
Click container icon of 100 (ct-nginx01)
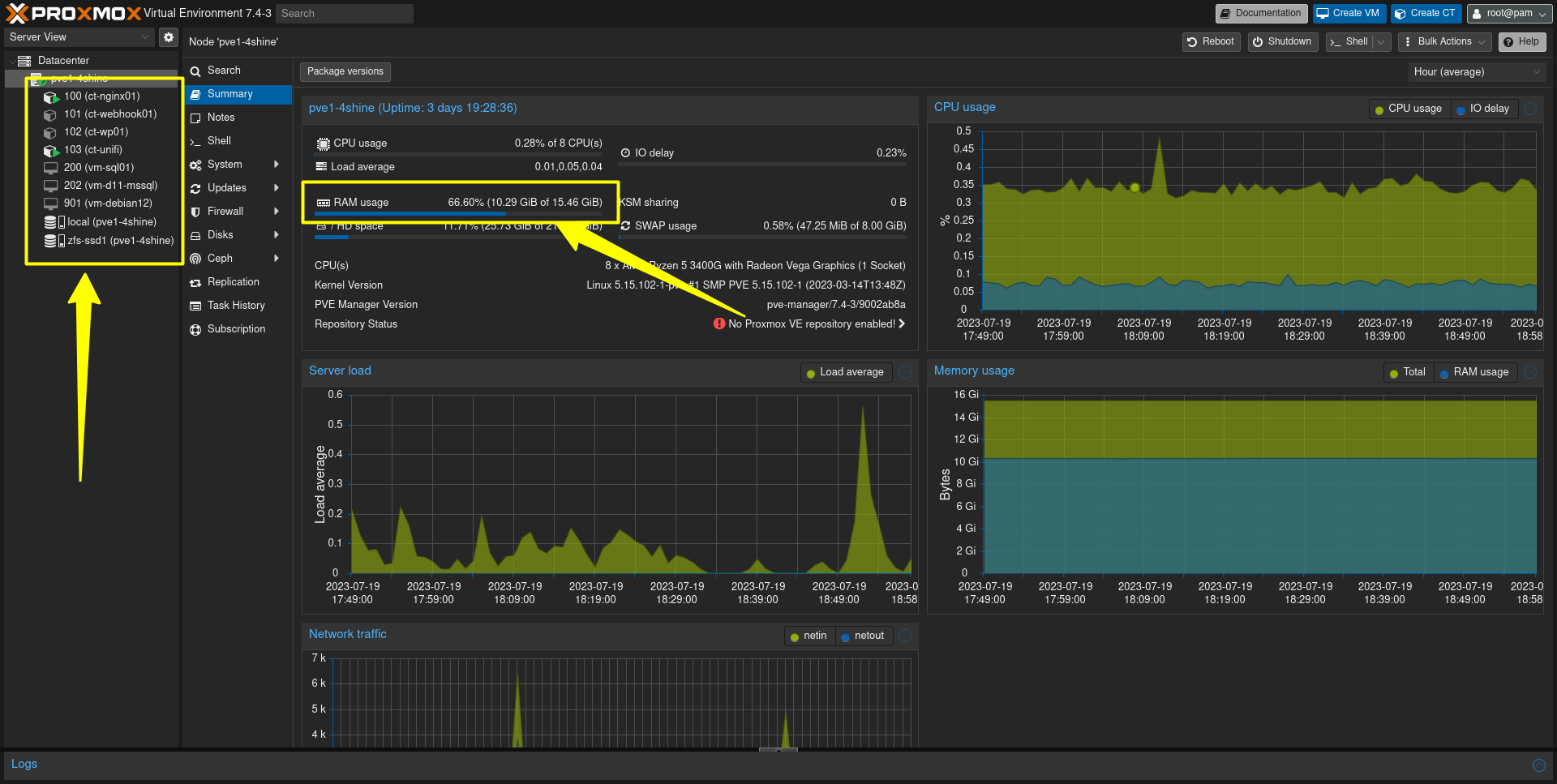(51, 96)
